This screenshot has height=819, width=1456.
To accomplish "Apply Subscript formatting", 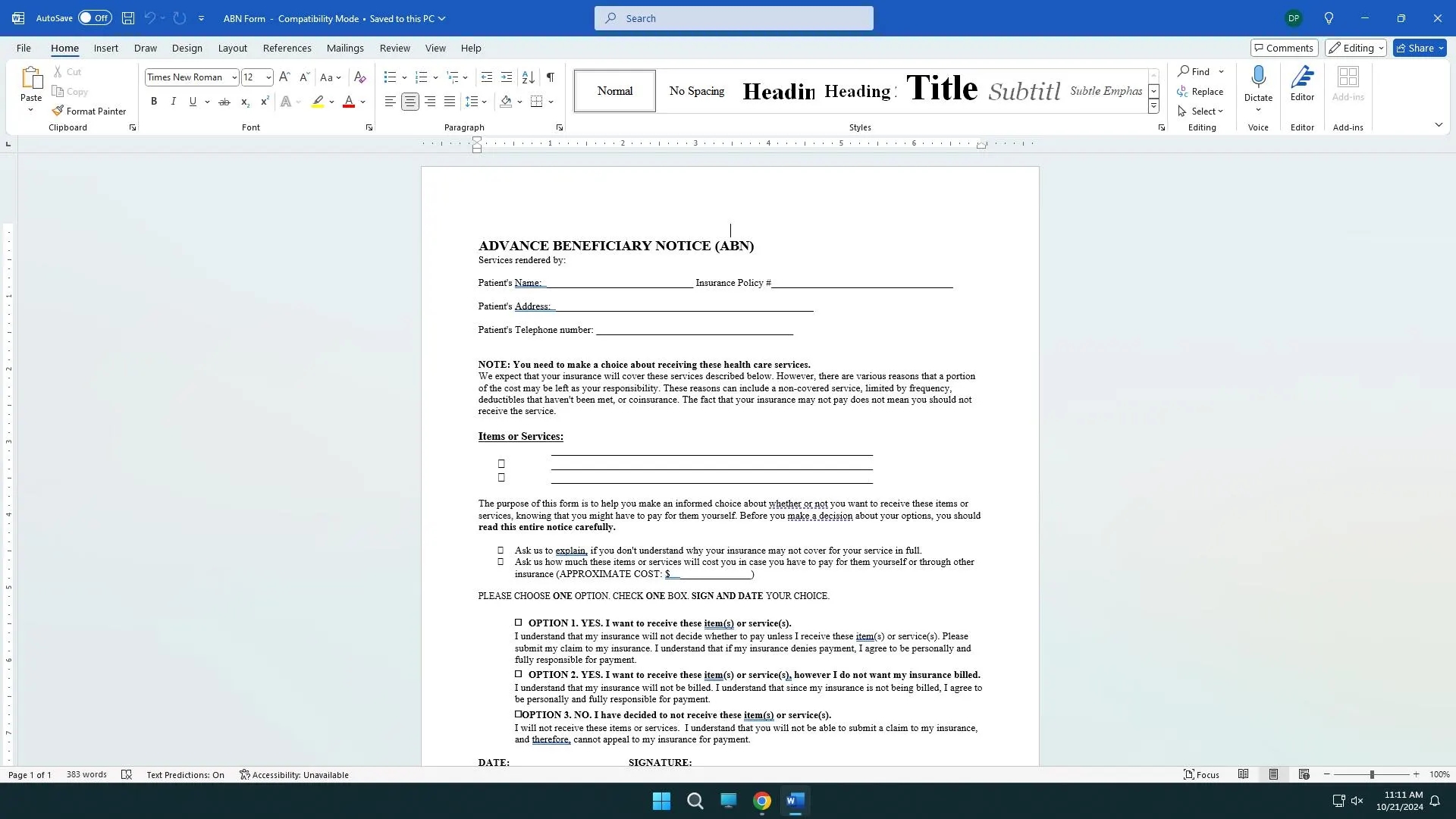I will [x=245, y=102].
